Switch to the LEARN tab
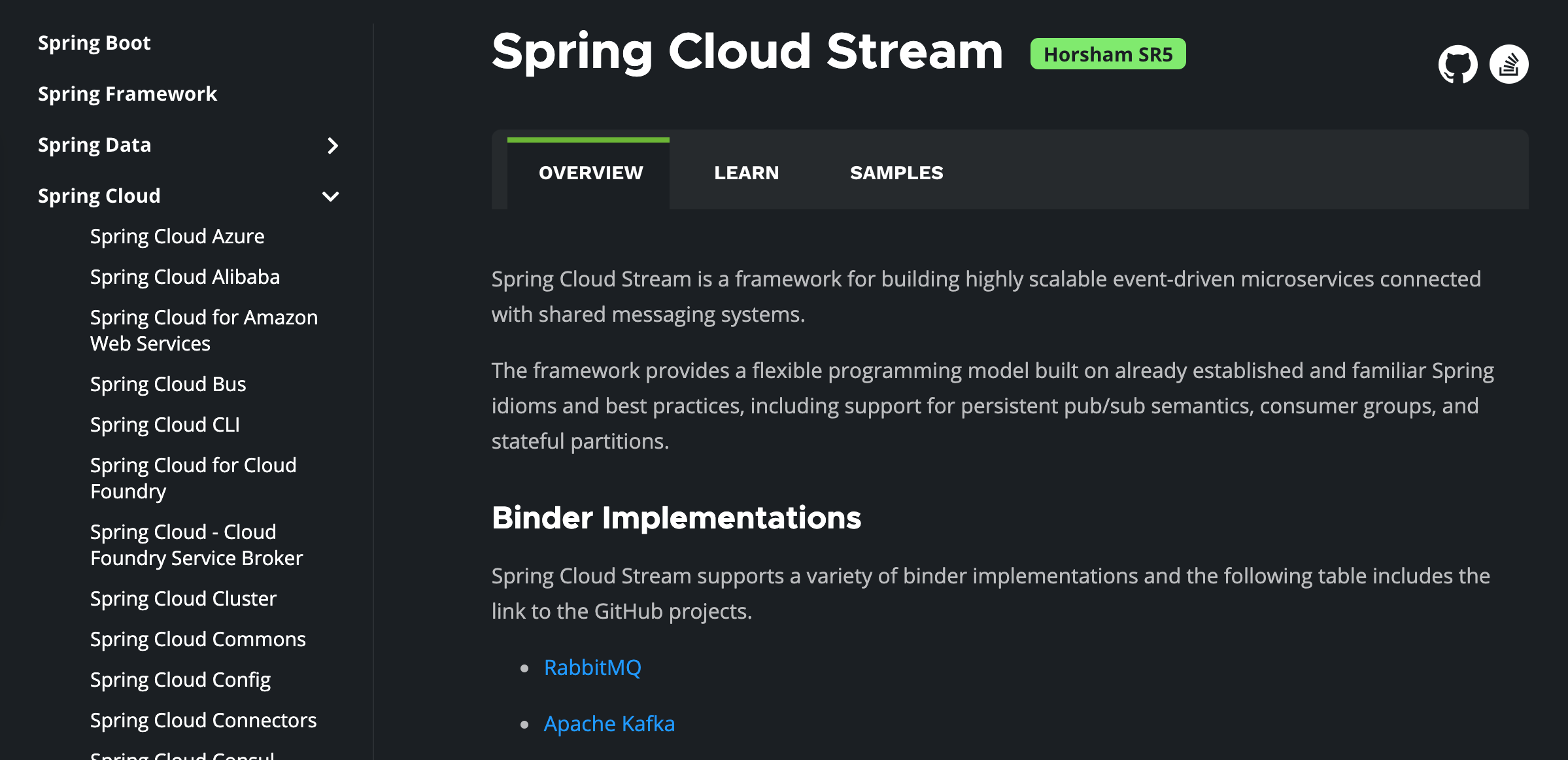 (x=746, y=173)
